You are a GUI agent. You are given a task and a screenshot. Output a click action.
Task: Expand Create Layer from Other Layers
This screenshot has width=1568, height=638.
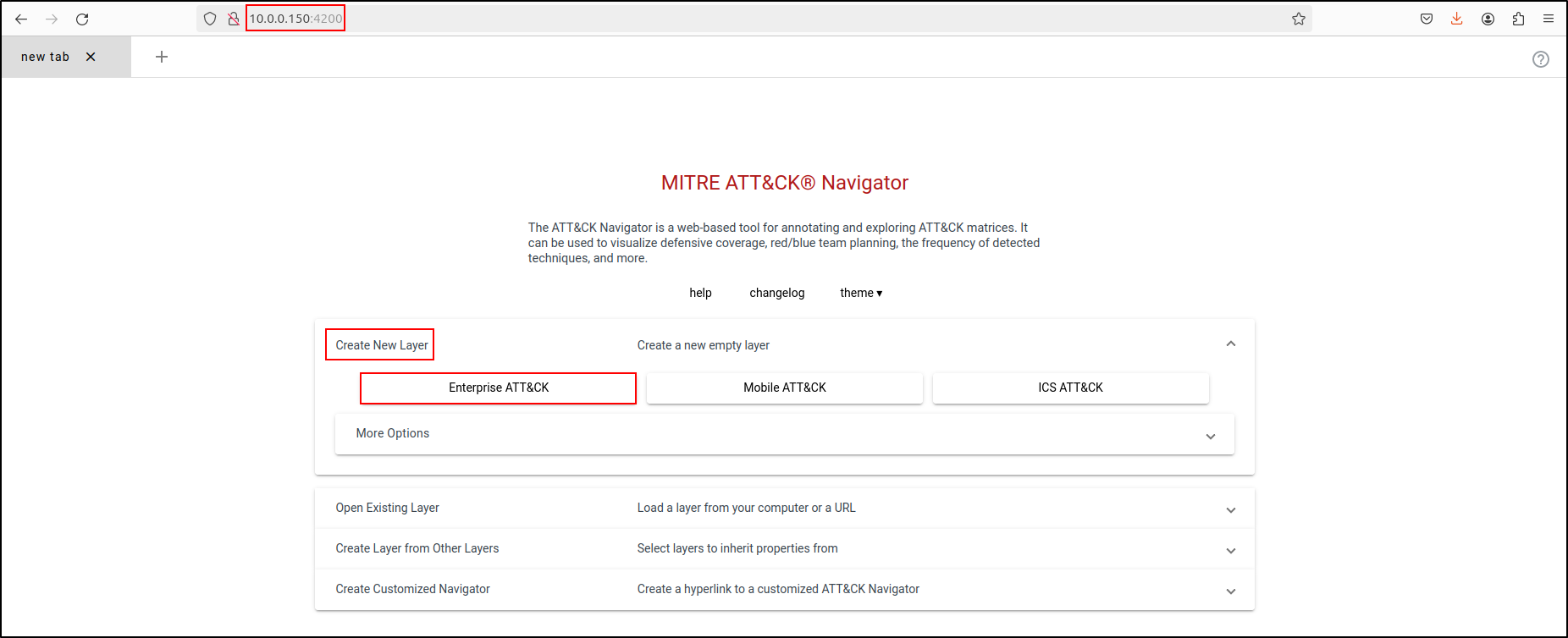(x=785, y=549)
